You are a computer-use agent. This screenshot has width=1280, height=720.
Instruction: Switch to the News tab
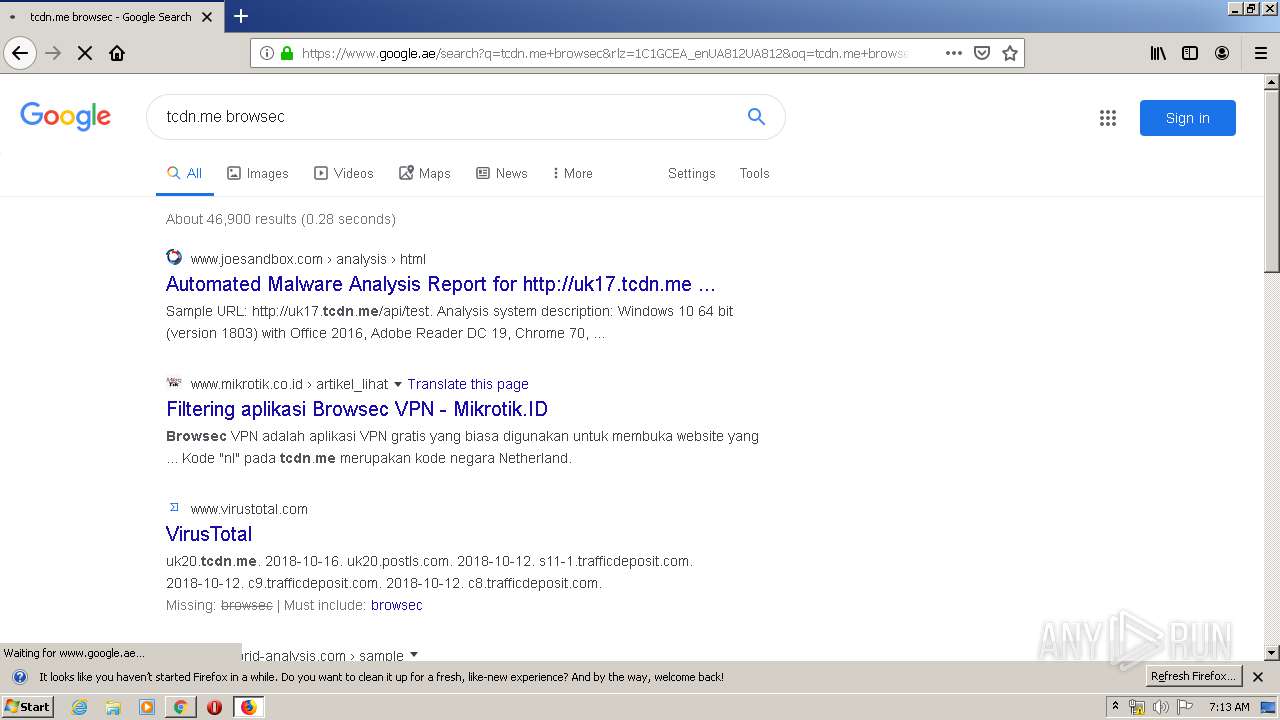pyautogui.click(x=502, y=173)
